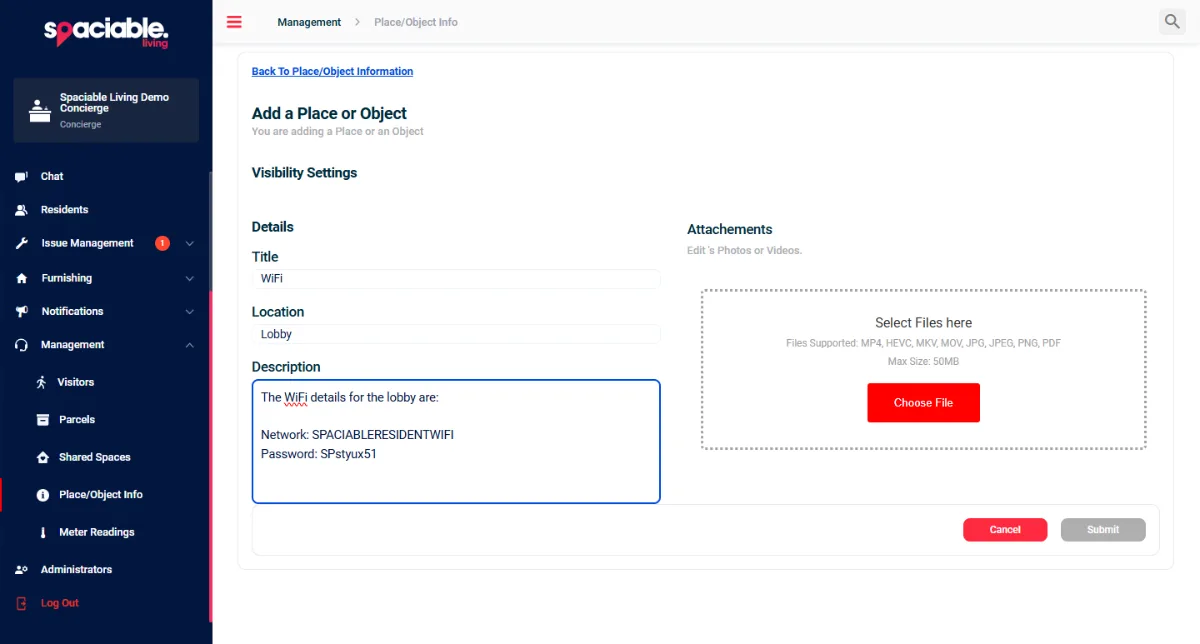Click the Spaciable living logo
Viewport: 1200px width, 644px height.
(x=106, y=32)
